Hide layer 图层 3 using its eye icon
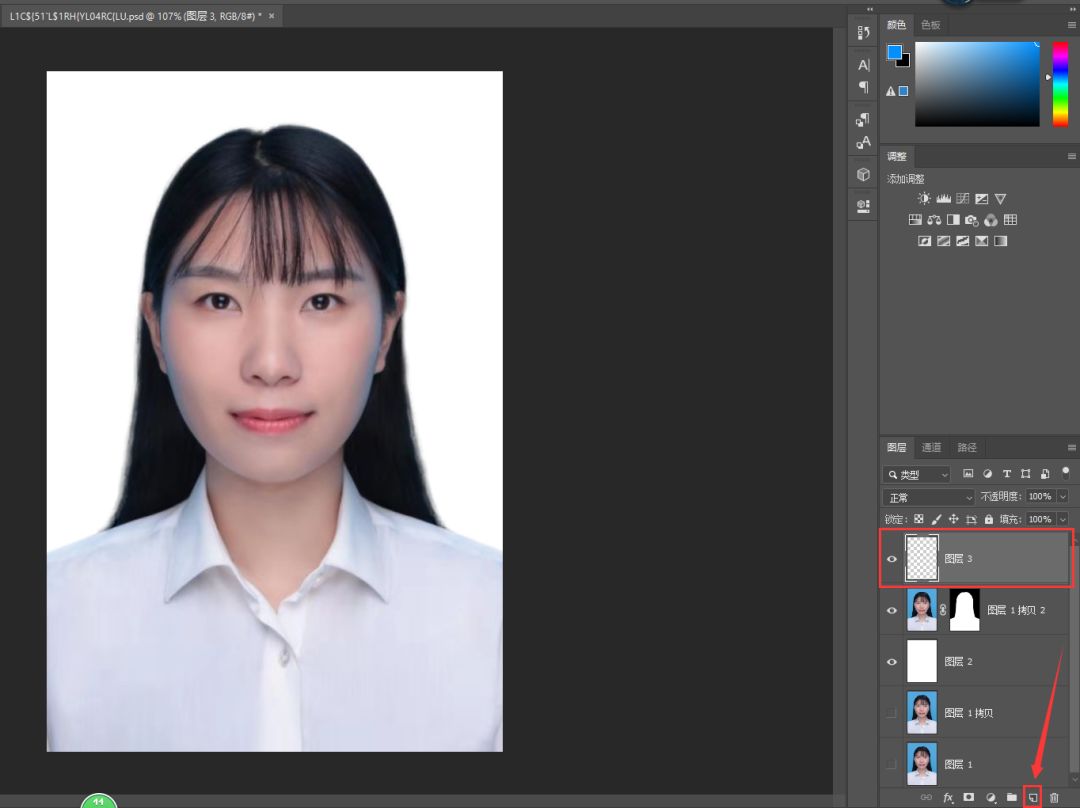Screen dimensions: 1080x808 (x=892, y=559)
